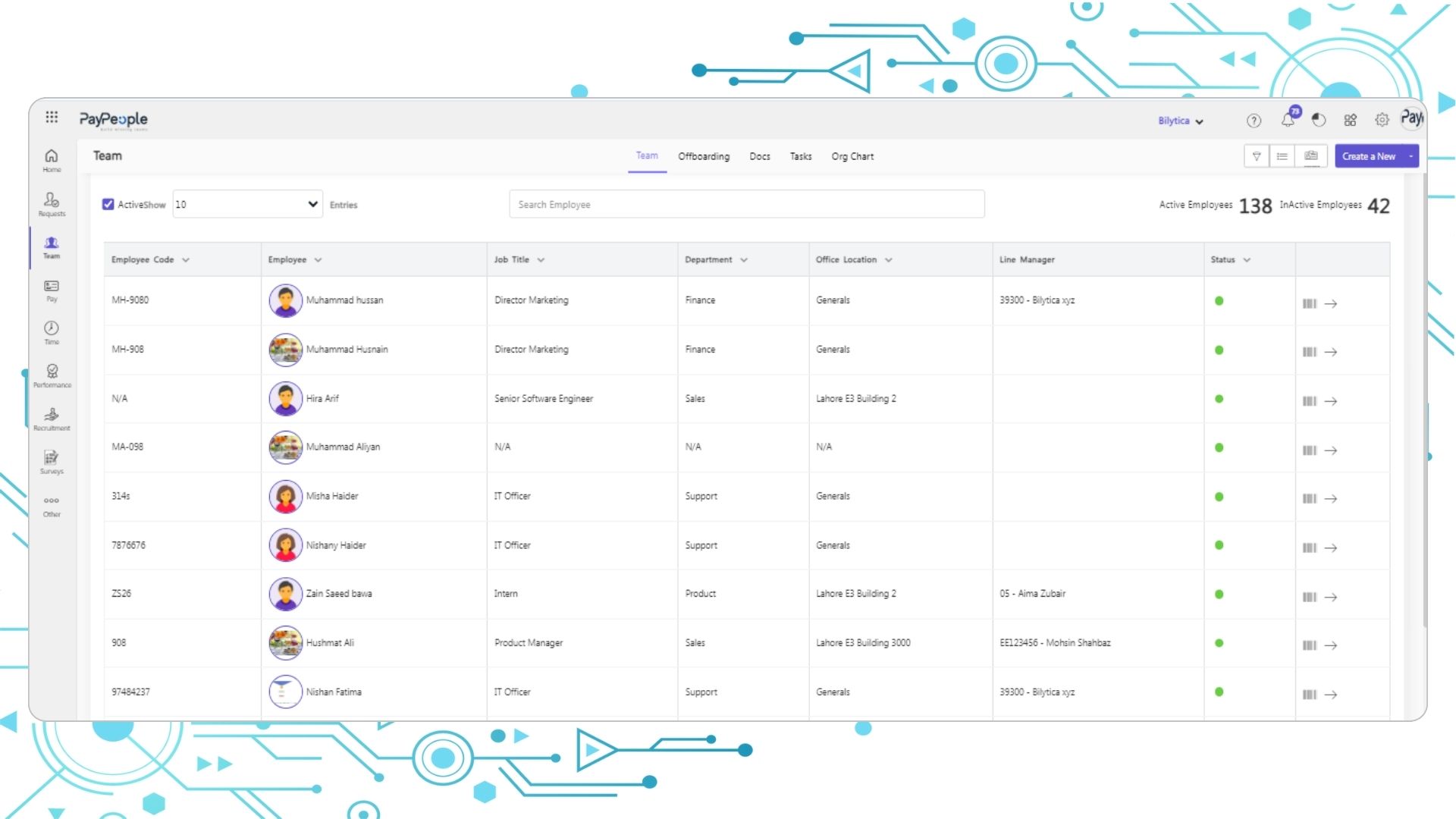Open arrow for Muhammad Husnain row
The image size is (1456, 819).
tap(1331, 352)
